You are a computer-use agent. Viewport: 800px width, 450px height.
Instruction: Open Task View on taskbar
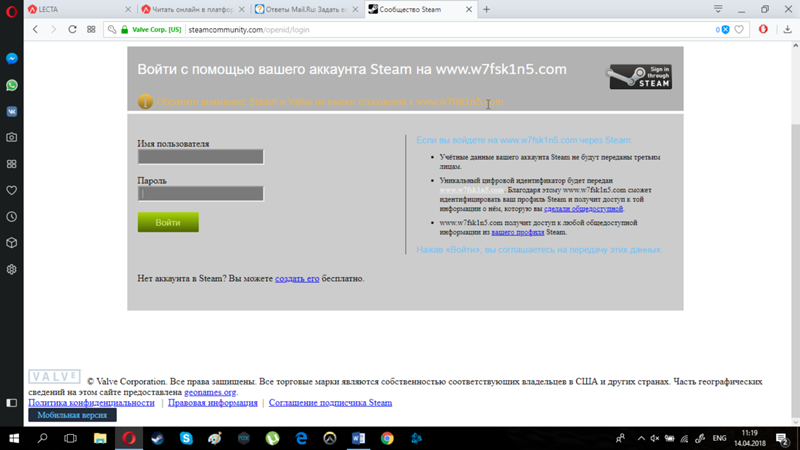tap(70, 438)
